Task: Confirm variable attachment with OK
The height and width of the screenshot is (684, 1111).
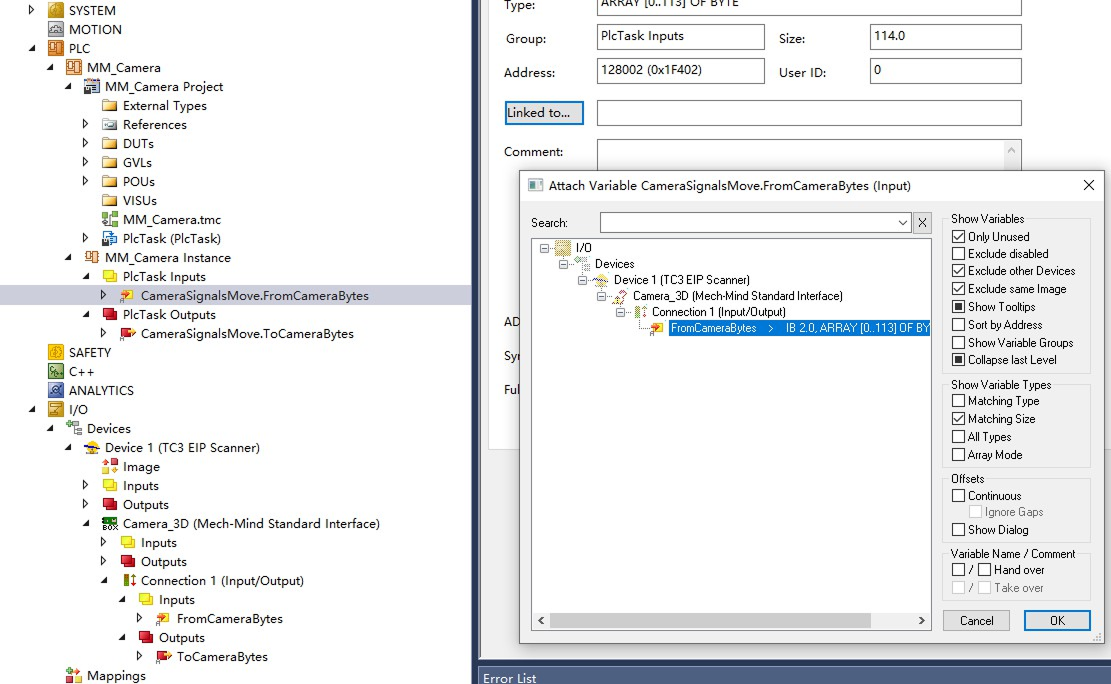Action: pos(1056,620)
